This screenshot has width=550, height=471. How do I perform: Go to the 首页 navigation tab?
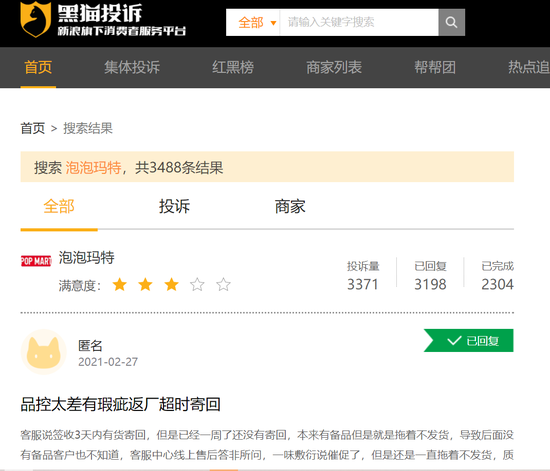(38, 67)
